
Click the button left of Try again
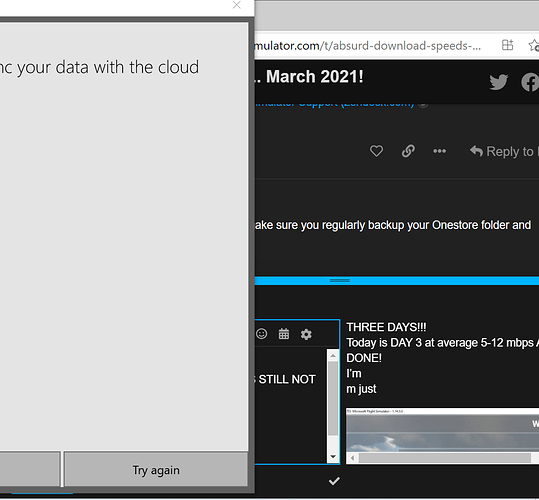(x=30, y=469)
